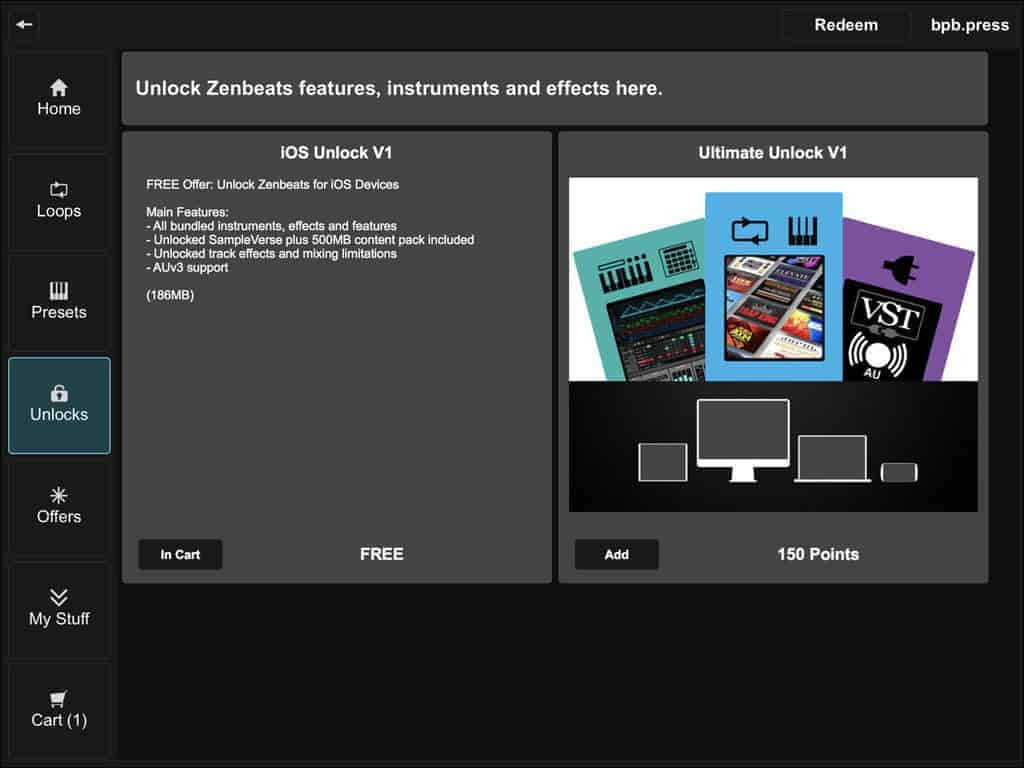1024x768 pixels.
Task: Open Cart (1) via the shopping cart icon
Action: tap(59, 699)
